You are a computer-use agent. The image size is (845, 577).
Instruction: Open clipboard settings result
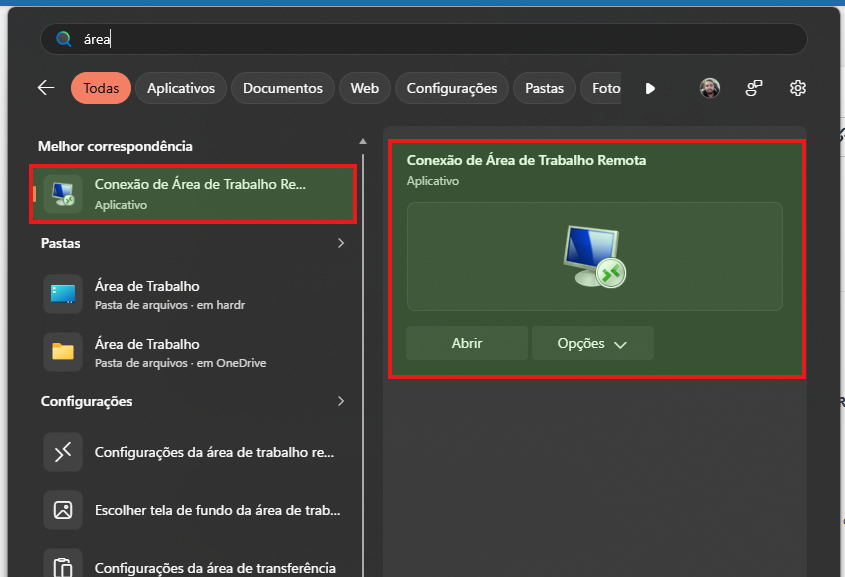(x=194, y=566)
